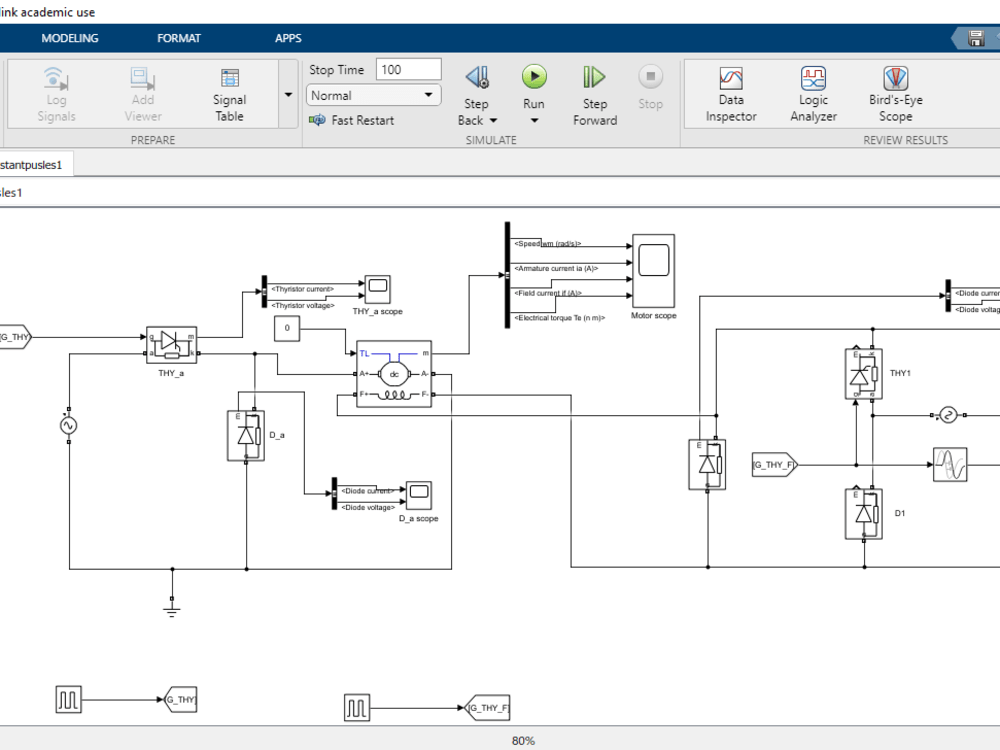Switch to the FORMAT ribbon tab
Viewport: 1000px width, 750px height.
click(179, 38)
